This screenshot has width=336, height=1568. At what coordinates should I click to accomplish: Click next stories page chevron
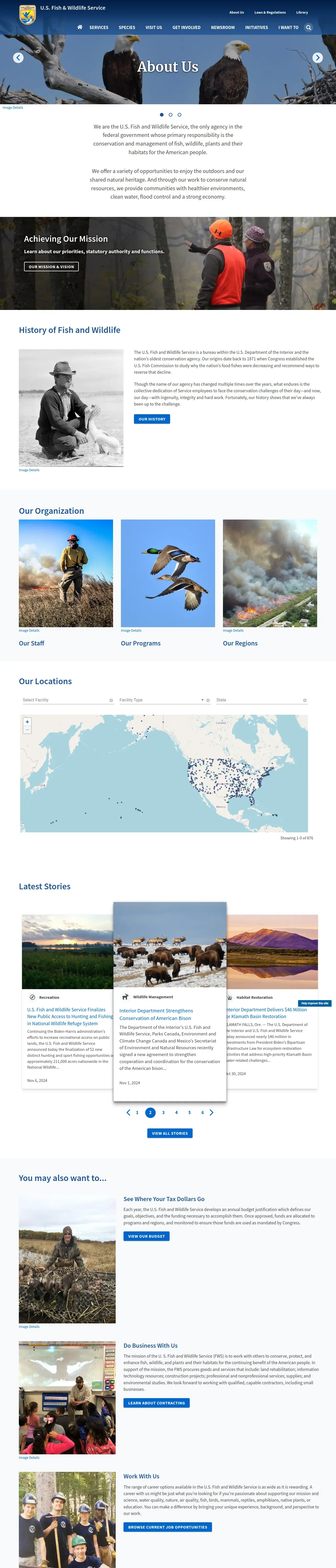(x=212, y=1113)
